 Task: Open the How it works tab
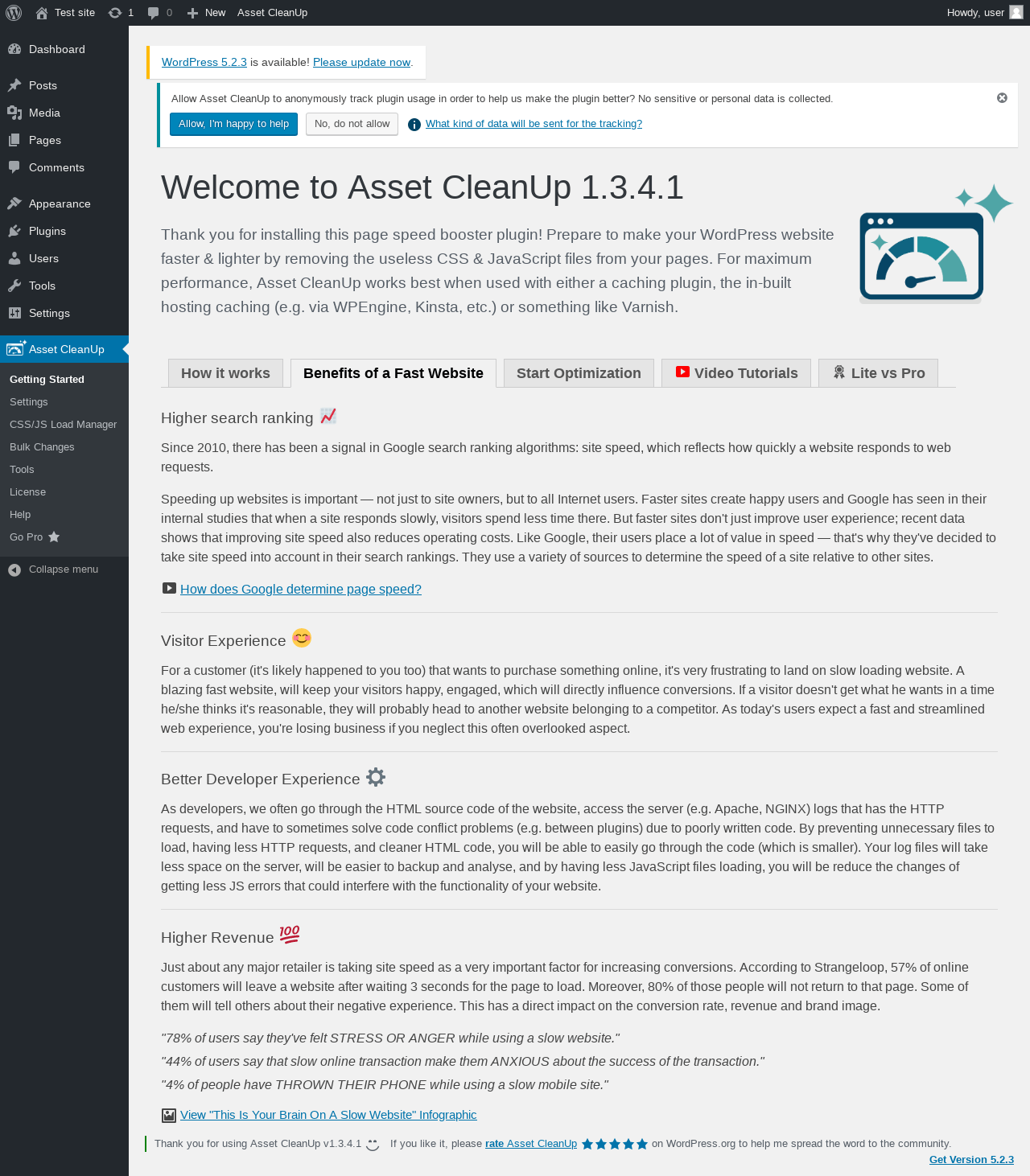225,373
